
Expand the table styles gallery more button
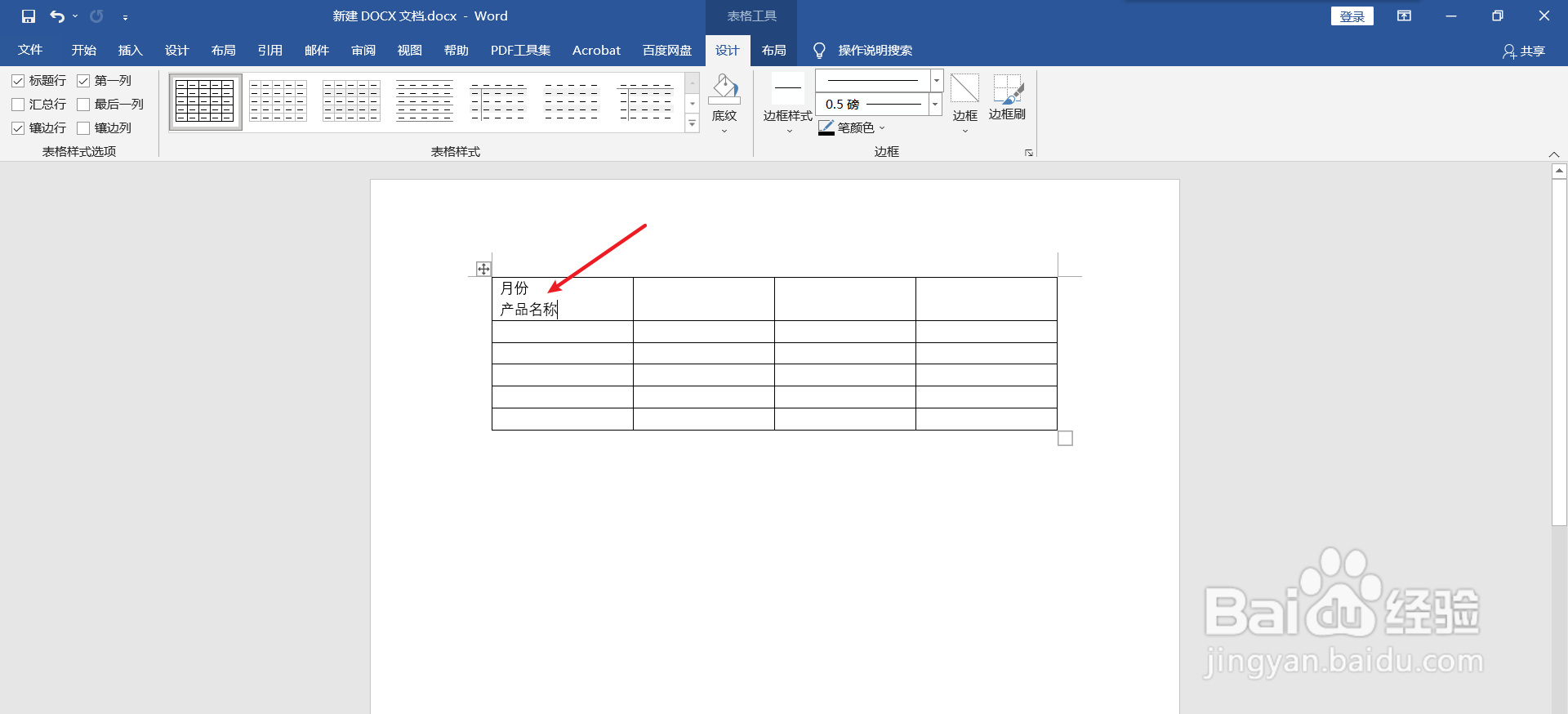click(693, 124)
